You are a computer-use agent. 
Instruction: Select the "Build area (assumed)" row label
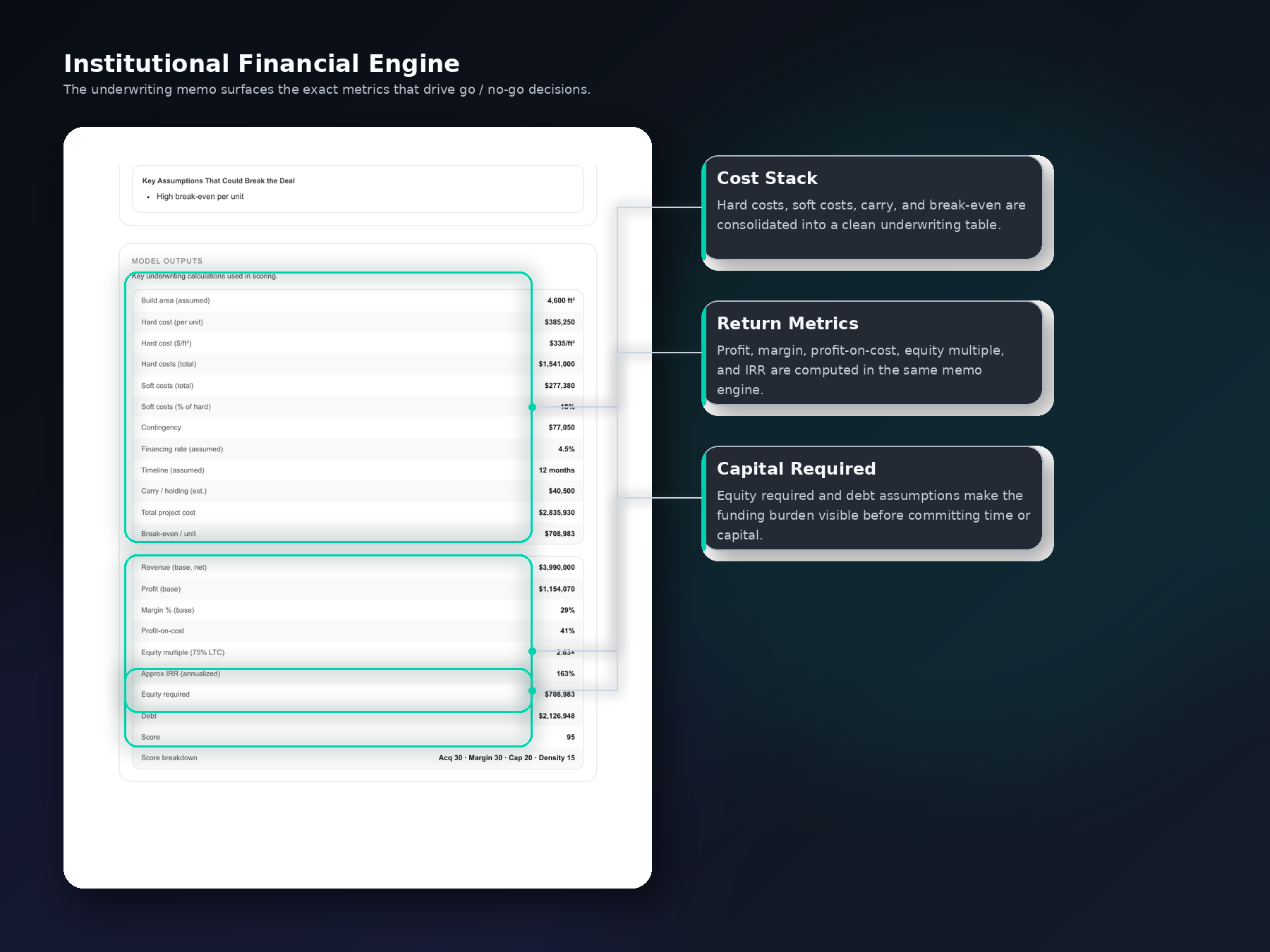point(176,300)
